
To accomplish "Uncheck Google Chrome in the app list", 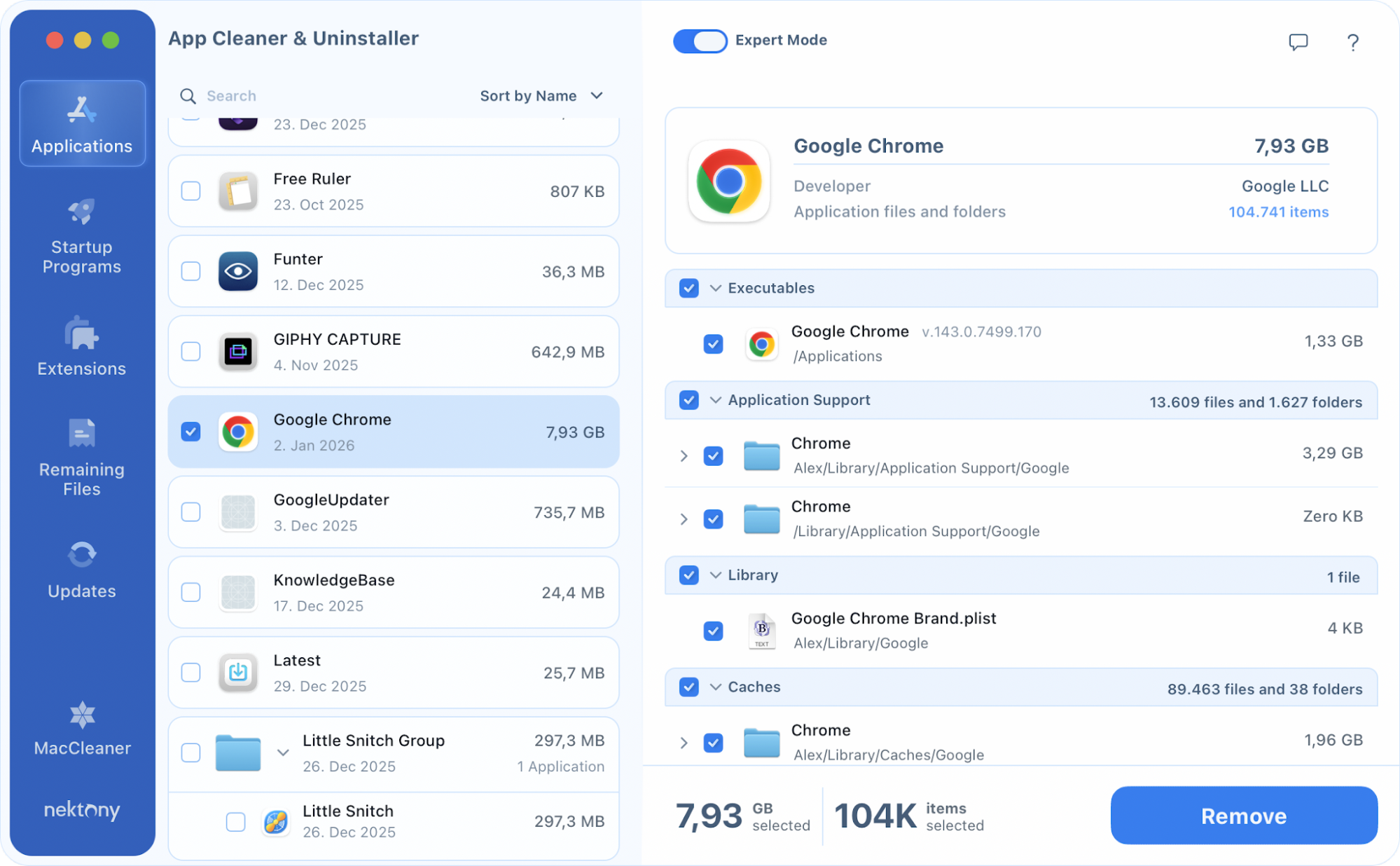I will [x=190, y=432].
